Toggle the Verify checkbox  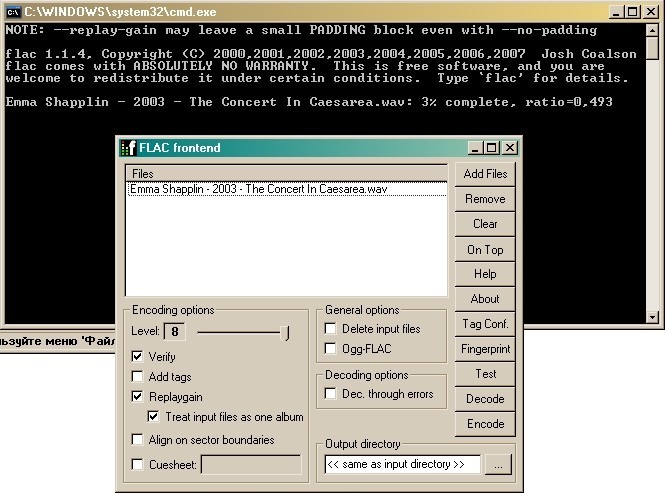click(x=137, y=356)
